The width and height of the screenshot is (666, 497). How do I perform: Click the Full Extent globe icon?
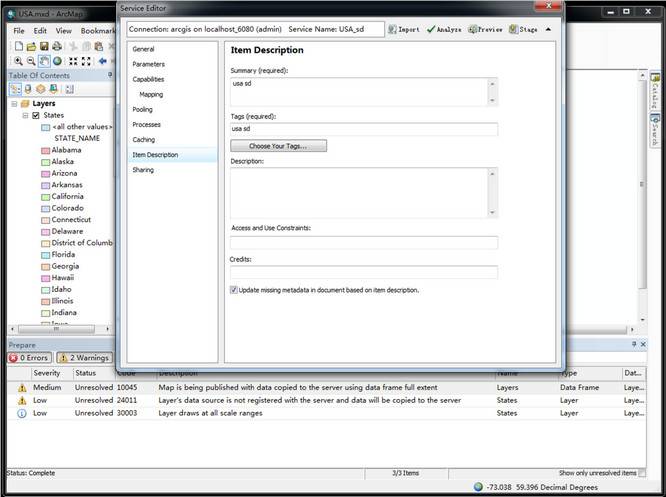tap(57, 61)
